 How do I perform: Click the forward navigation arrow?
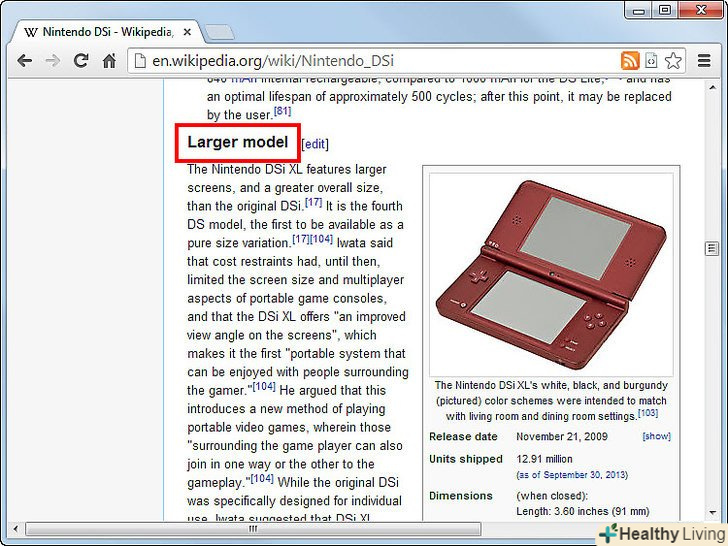coord(53,61)
